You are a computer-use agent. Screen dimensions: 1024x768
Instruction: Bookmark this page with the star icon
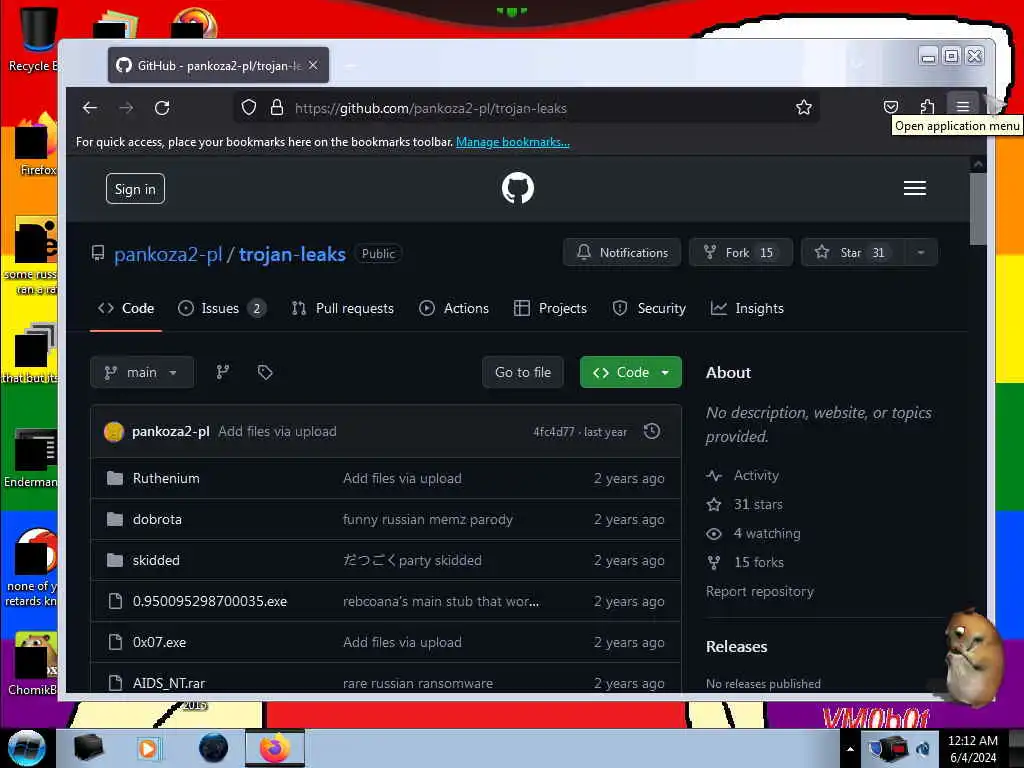pos(804,107)
